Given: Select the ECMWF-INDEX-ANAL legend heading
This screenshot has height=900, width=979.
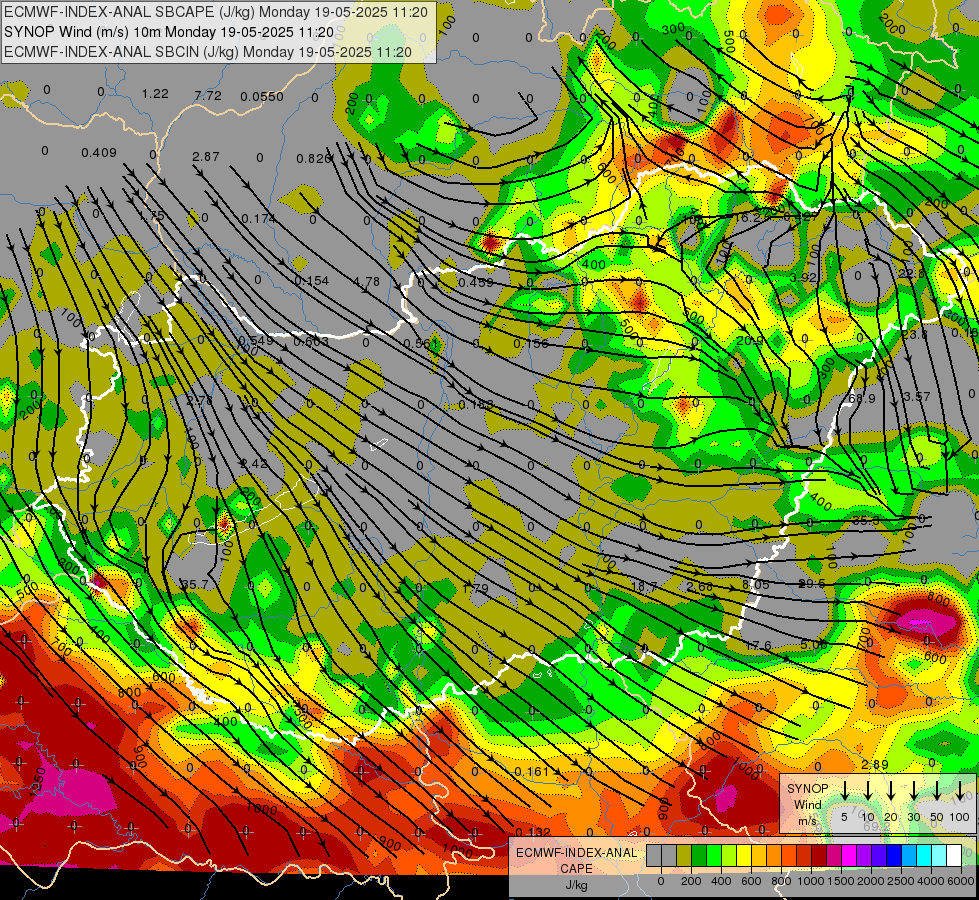Looking at the screenshot, I should 576,853.
